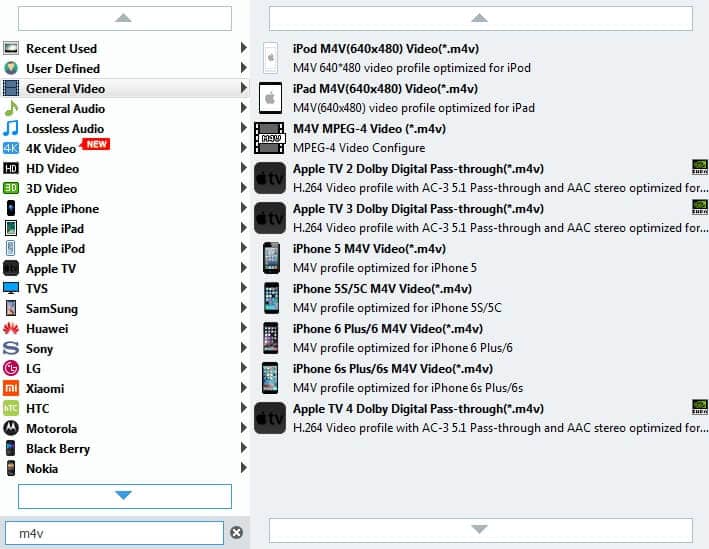Expand the HD Video submenu arrow
This screenshot has width=709, height=549.
coord(243,168)
